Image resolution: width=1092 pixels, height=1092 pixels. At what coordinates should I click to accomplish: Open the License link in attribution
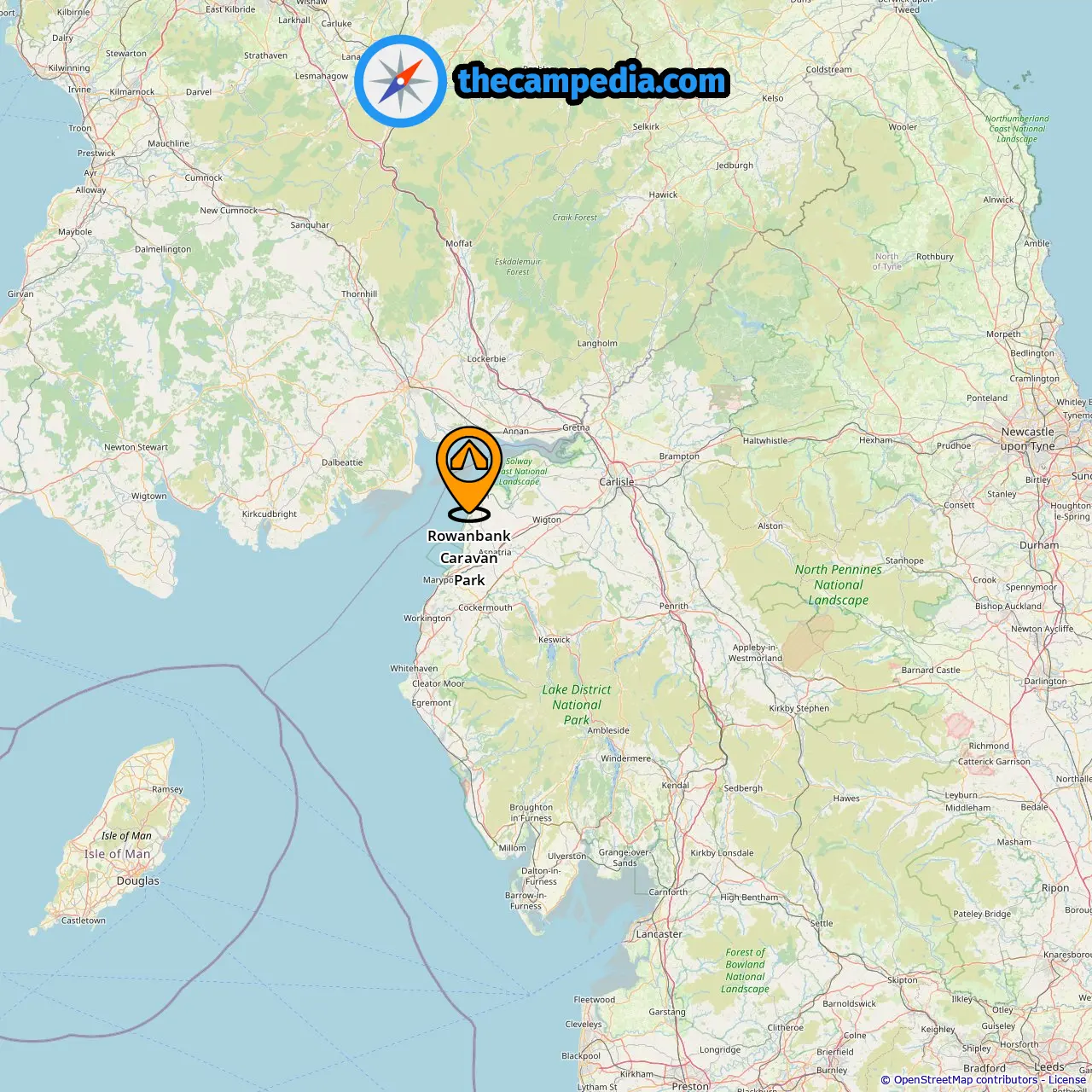pyautogui.click(x=1066, y=1080)
